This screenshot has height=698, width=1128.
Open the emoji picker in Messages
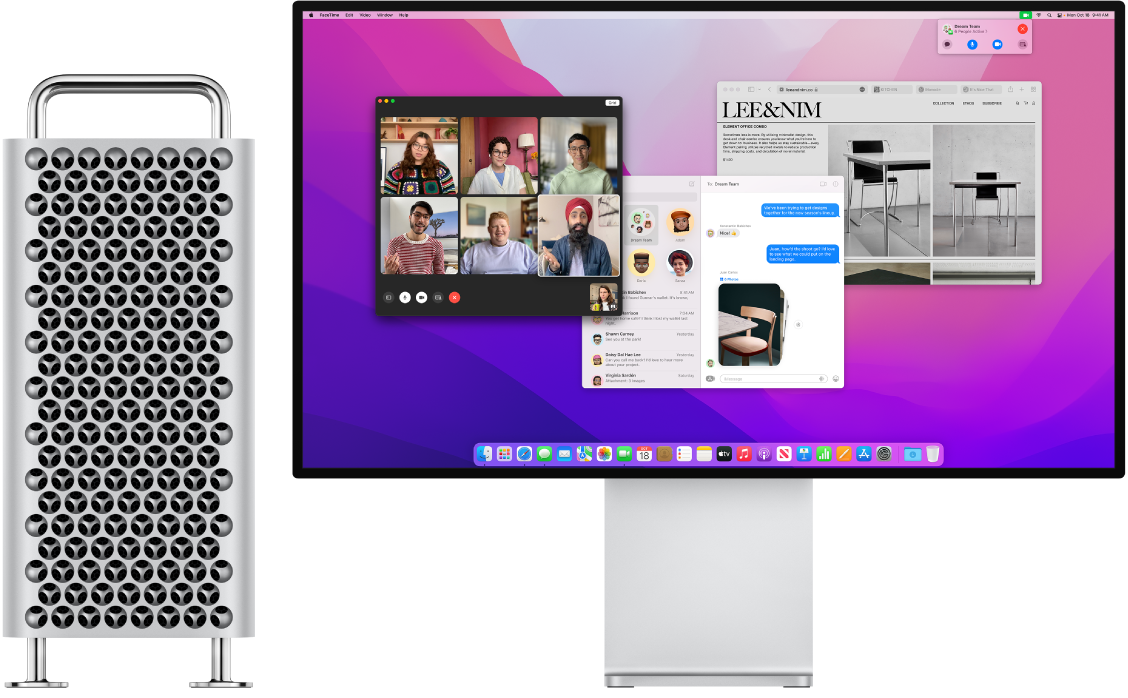[x=836, y=378]
